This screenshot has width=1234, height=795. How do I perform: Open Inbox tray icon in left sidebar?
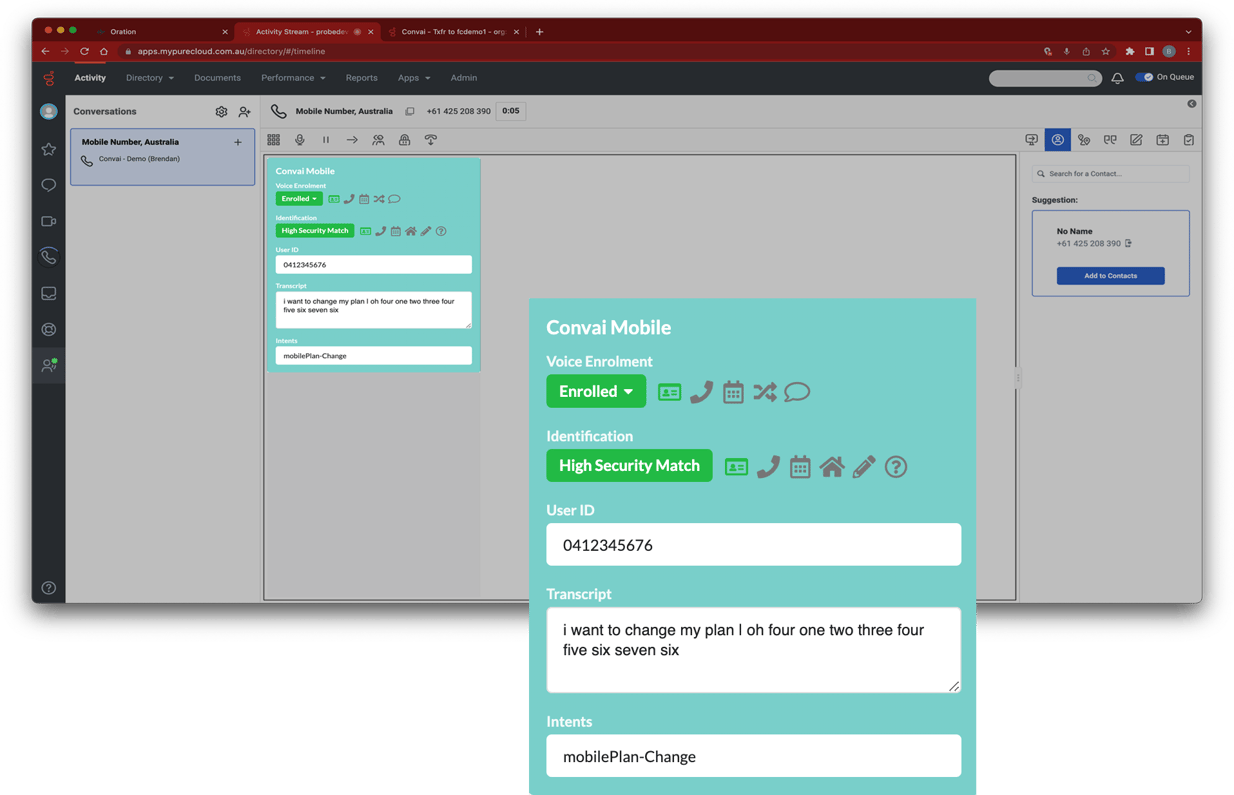click(x=49, y=293)
